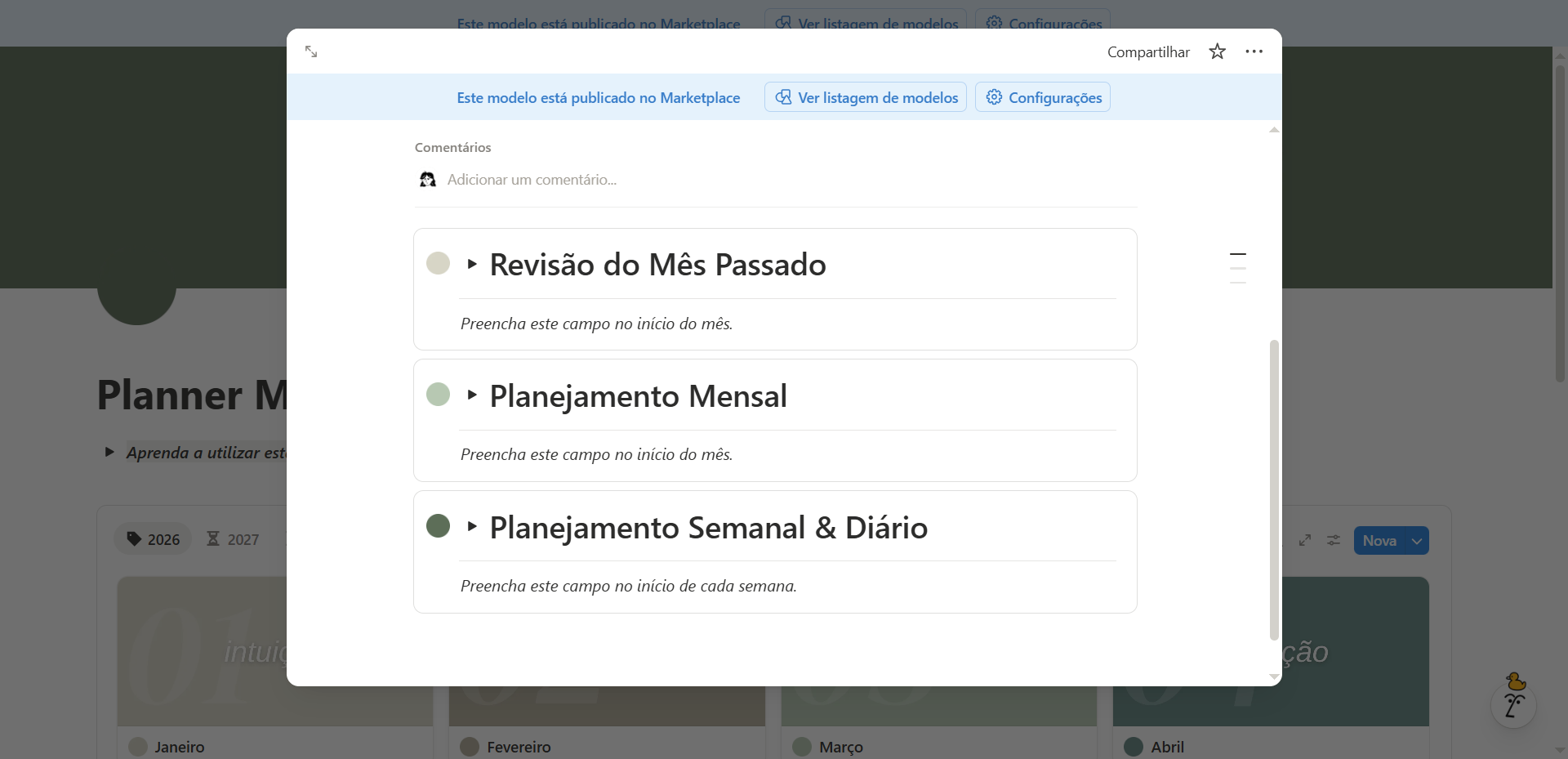Click the circle icon beside Janeiro
Viewport: 1568px width, 759px height.
(138, 747)
